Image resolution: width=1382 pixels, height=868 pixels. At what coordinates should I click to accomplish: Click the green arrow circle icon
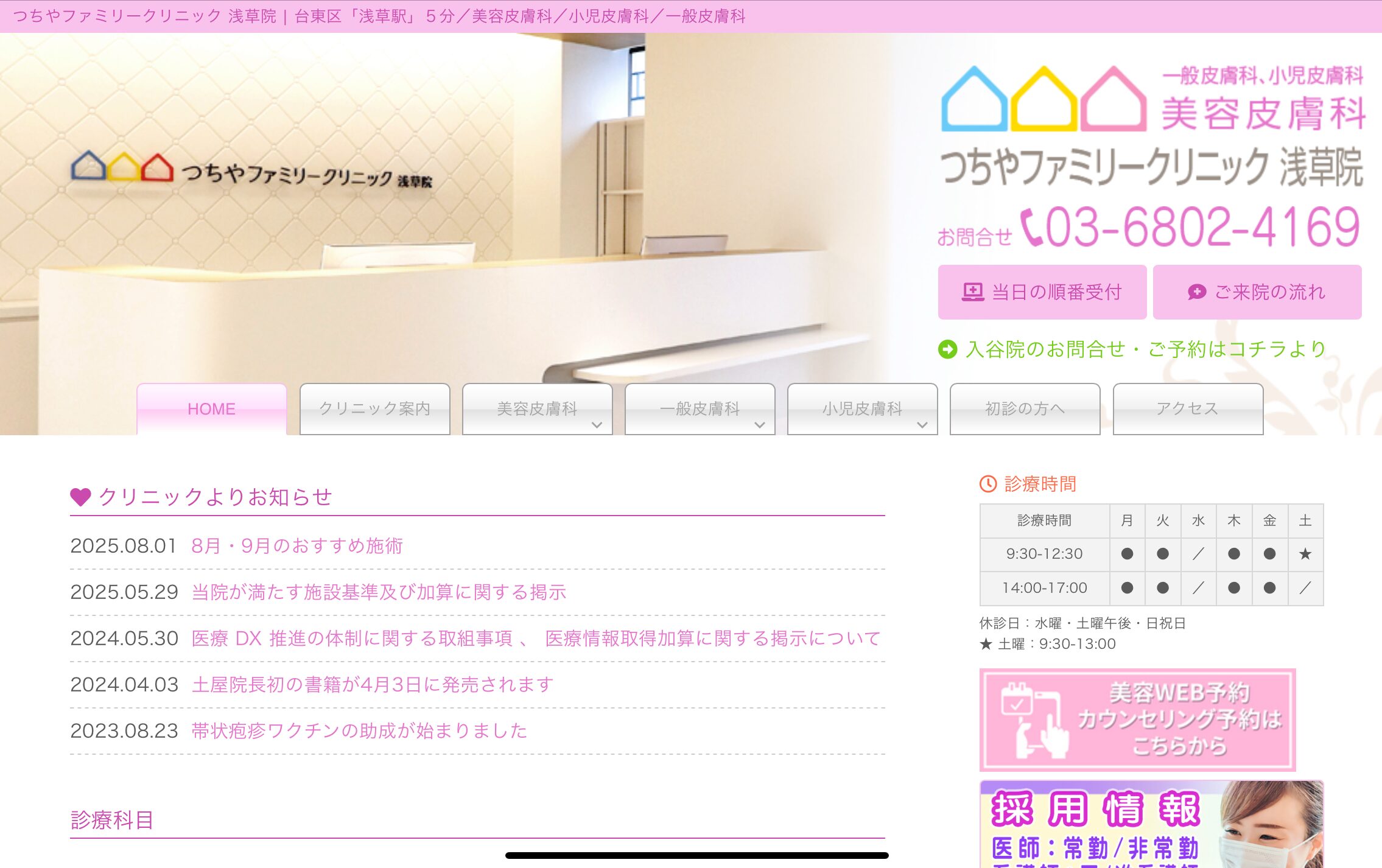click(x=947, y=349)
